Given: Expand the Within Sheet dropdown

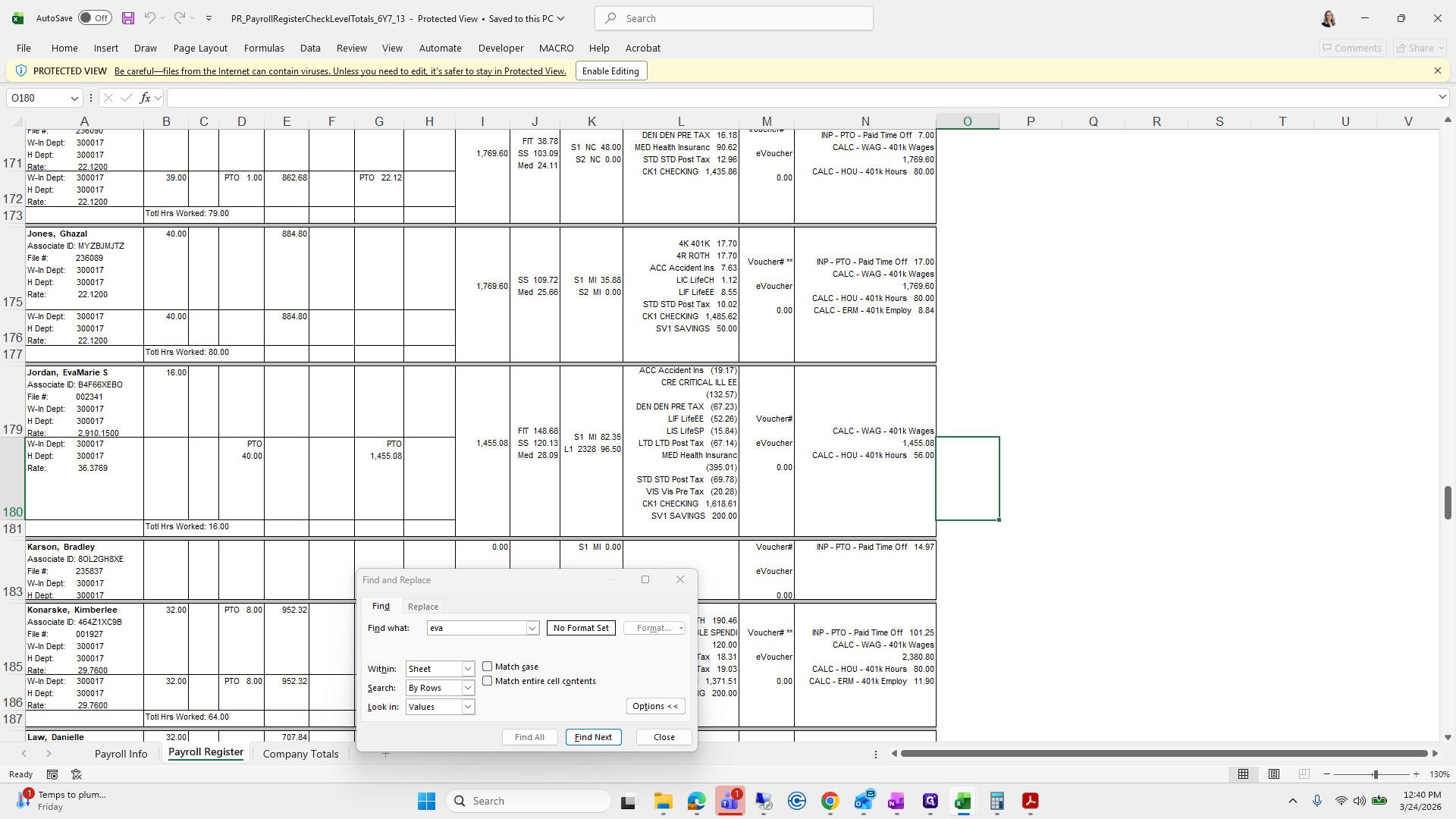Looking at the screenshot, I should coord(468,669).
